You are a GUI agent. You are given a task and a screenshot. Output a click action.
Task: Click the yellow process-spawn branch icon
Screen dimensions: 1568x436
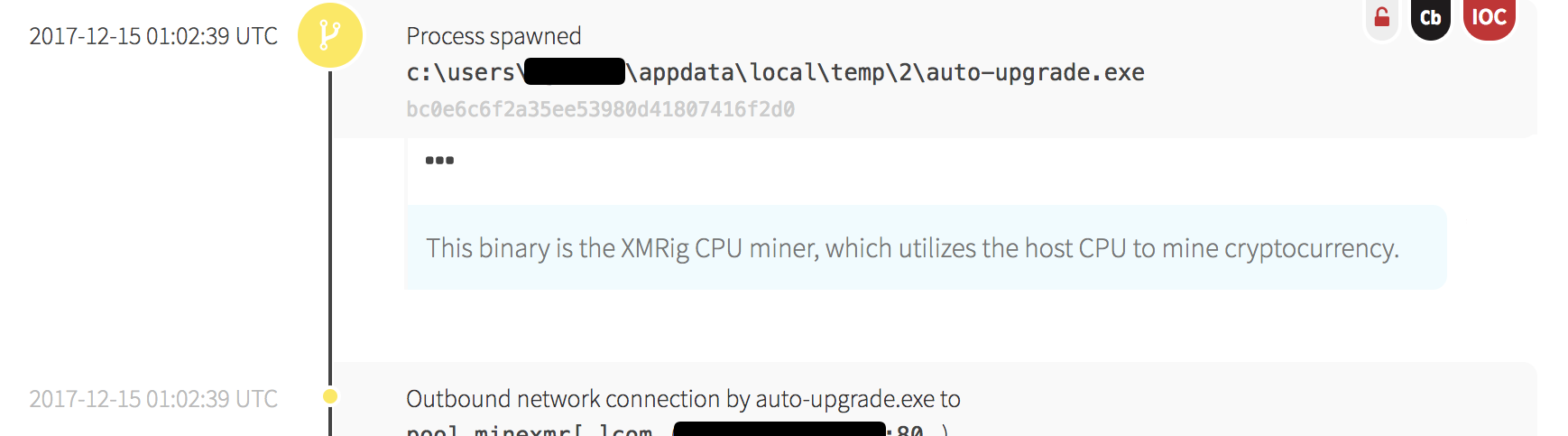[330, 35]
